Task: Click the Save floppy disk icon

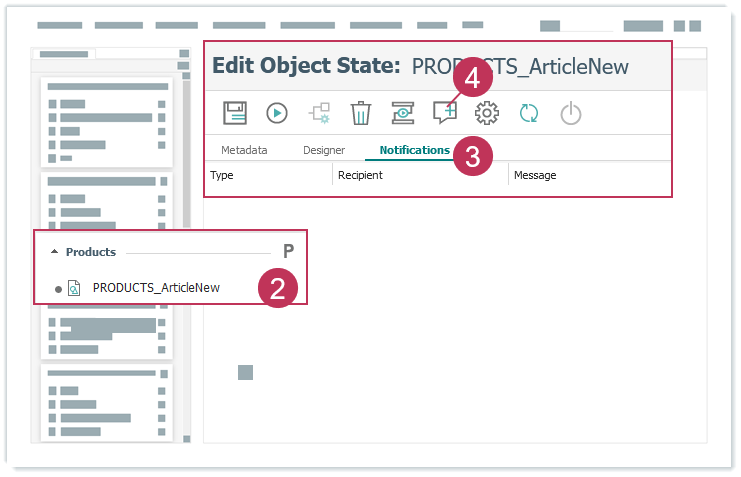Action: [x=235, y=113]
